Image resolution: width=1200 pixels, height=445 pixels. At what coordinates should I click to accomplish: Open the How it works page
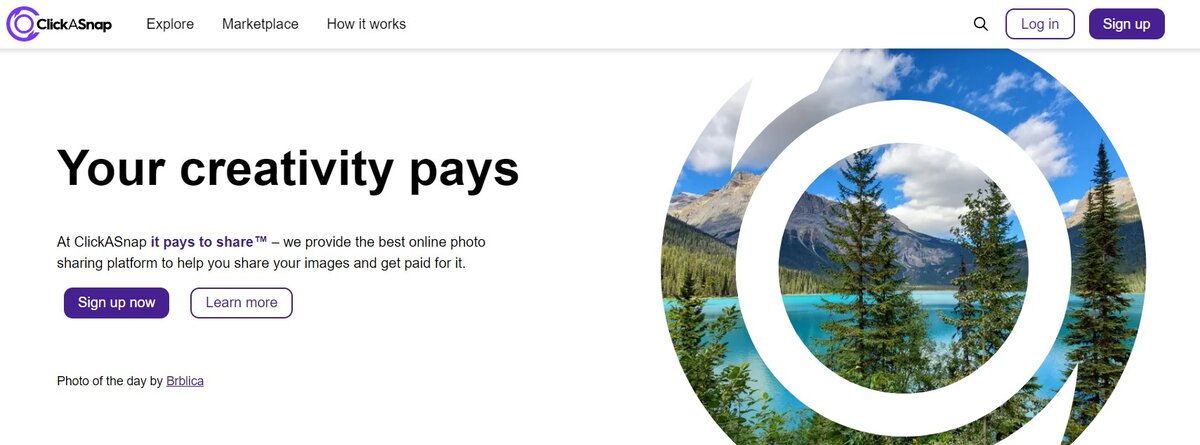(x=366, y=24)
